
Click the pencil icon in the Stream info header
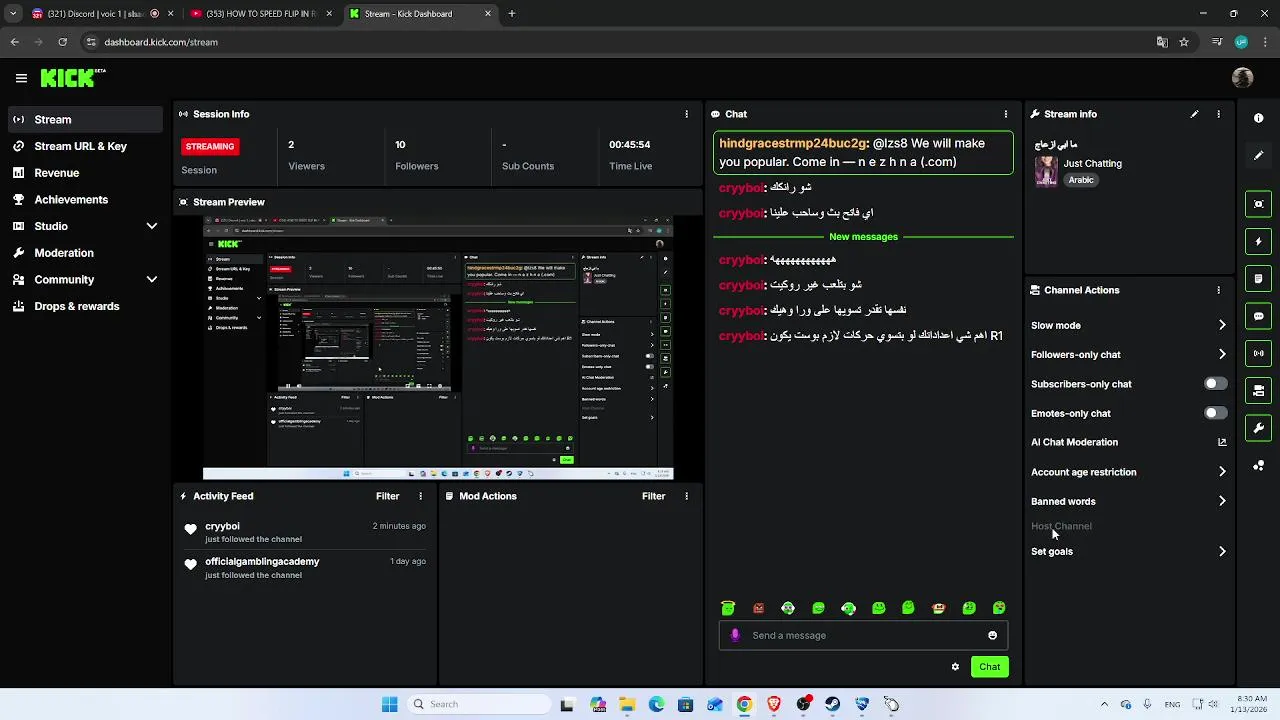1194,114
